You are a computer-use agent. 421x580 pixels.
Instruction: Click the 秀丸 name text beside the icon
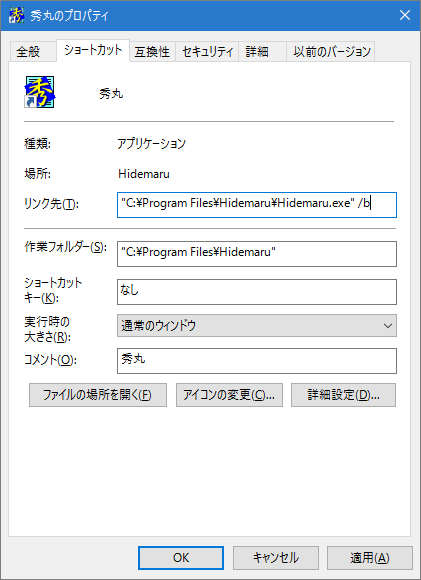111,94
